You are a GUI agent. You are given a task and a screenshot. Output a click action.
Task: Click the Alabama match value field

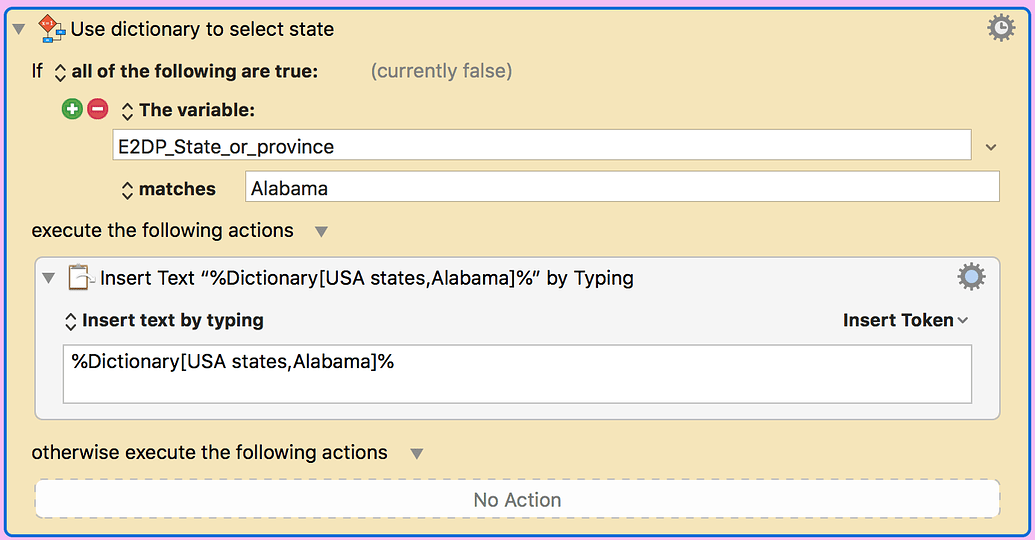tap(620, 188)
